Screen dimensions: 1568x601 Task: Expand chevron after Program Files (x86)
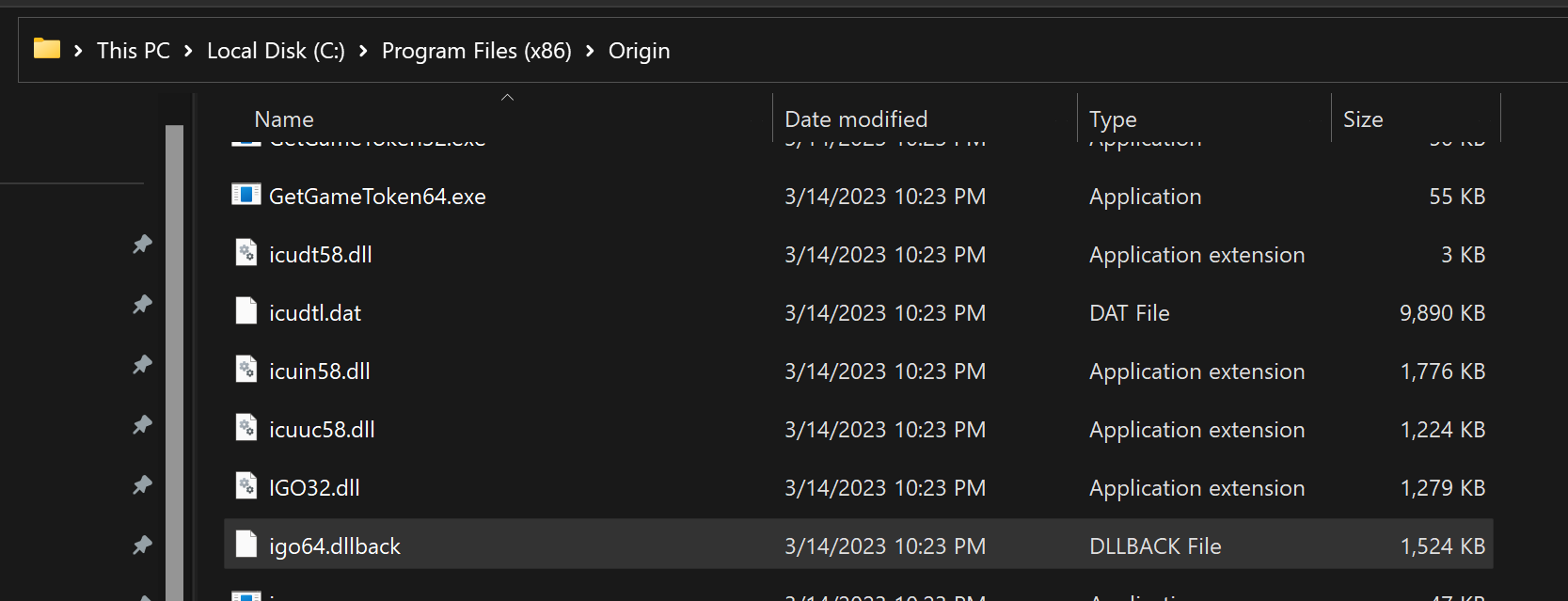(x=590, y=51)
